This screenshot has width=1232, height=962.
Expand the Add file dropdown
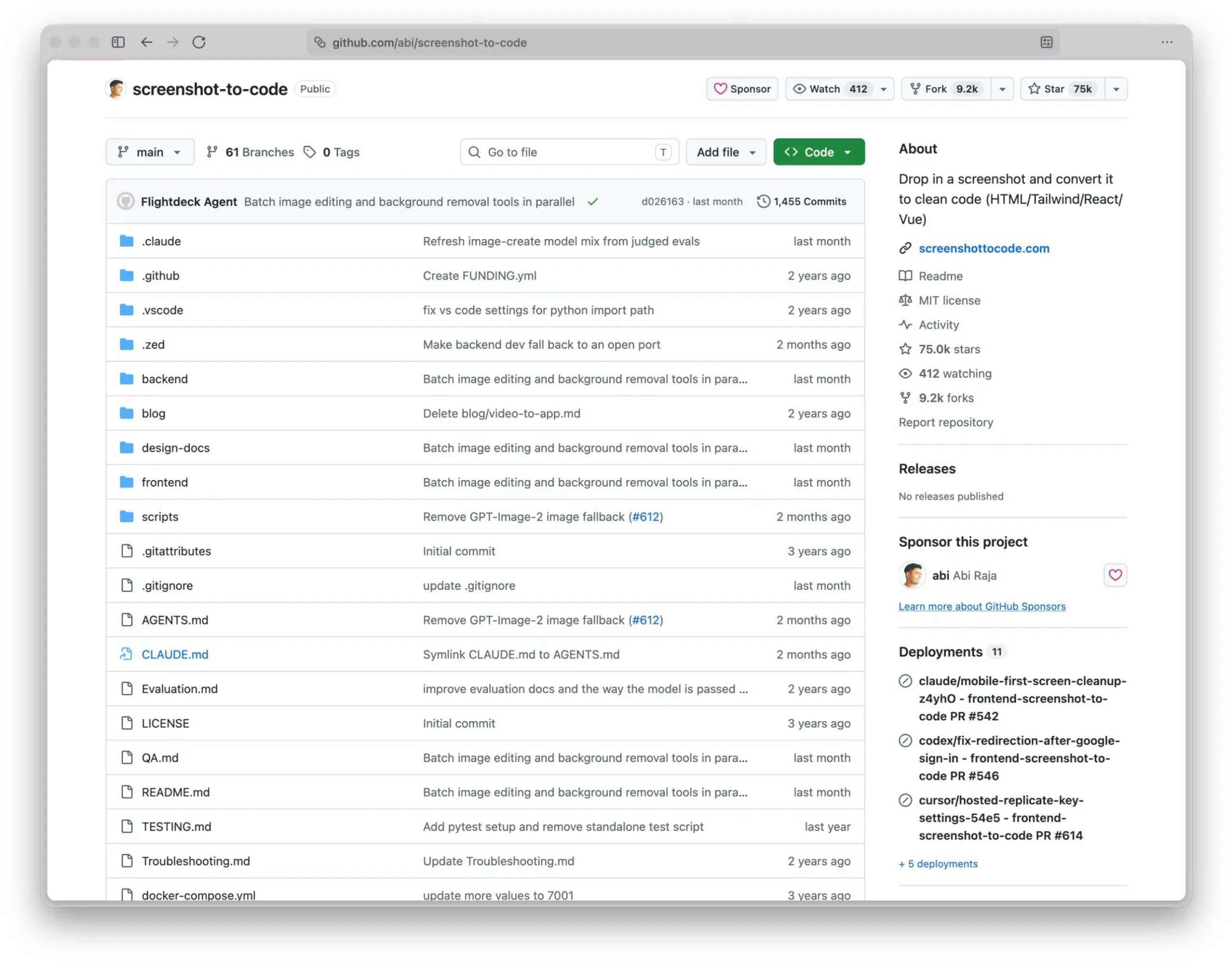(x=727, y=152)
